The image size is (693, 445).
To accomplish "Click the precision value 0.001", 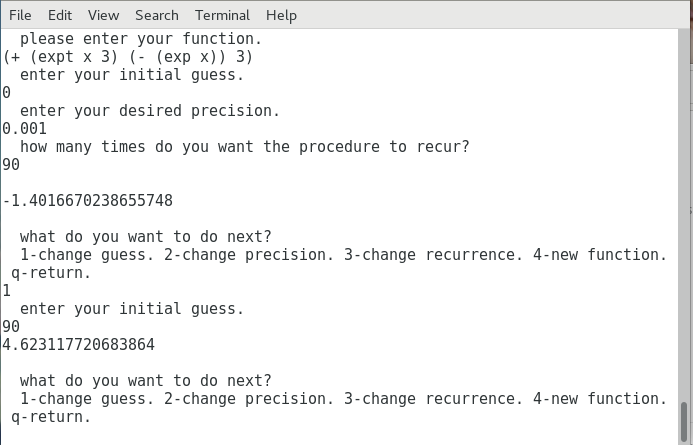I will tap(24, 129).
